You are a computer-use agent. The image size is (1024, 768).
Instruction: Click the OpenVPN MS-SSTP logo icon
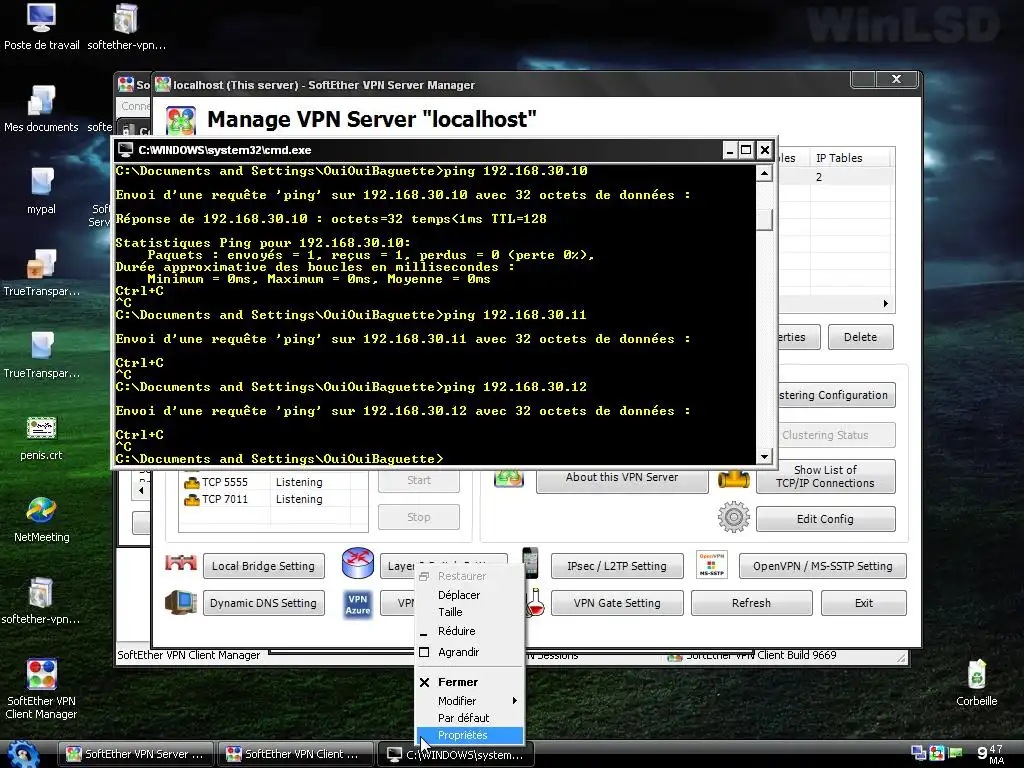tap(711, 565)
